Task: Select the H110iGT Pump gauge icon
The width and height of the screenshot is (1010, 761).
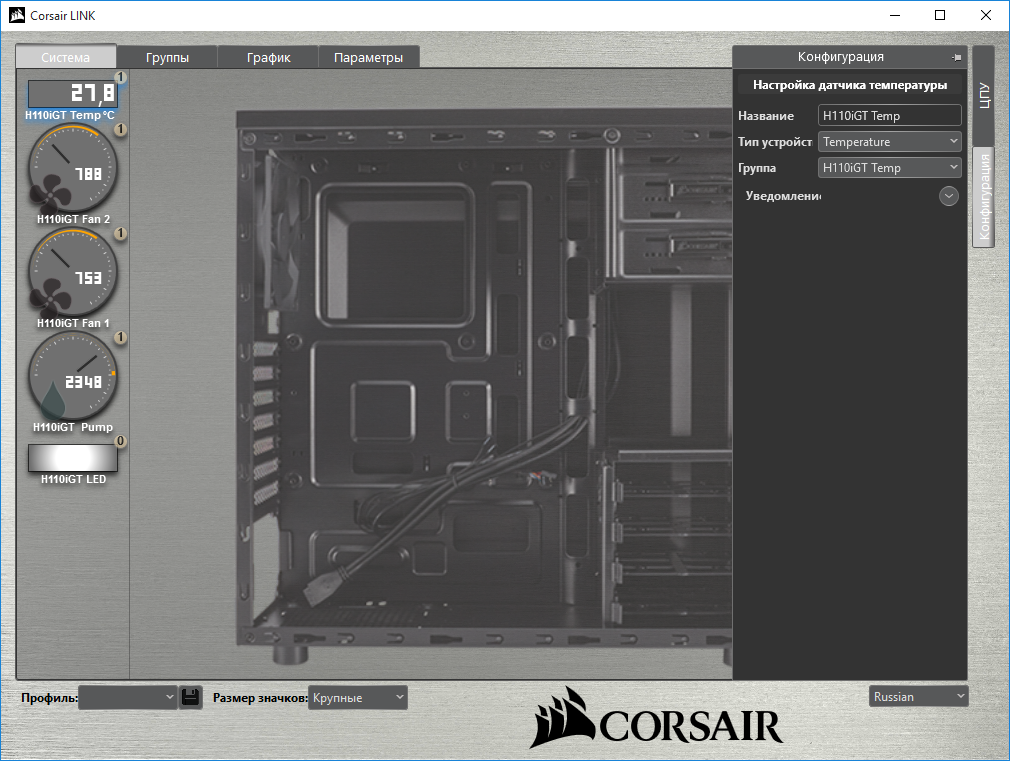Action: [73, 376]
